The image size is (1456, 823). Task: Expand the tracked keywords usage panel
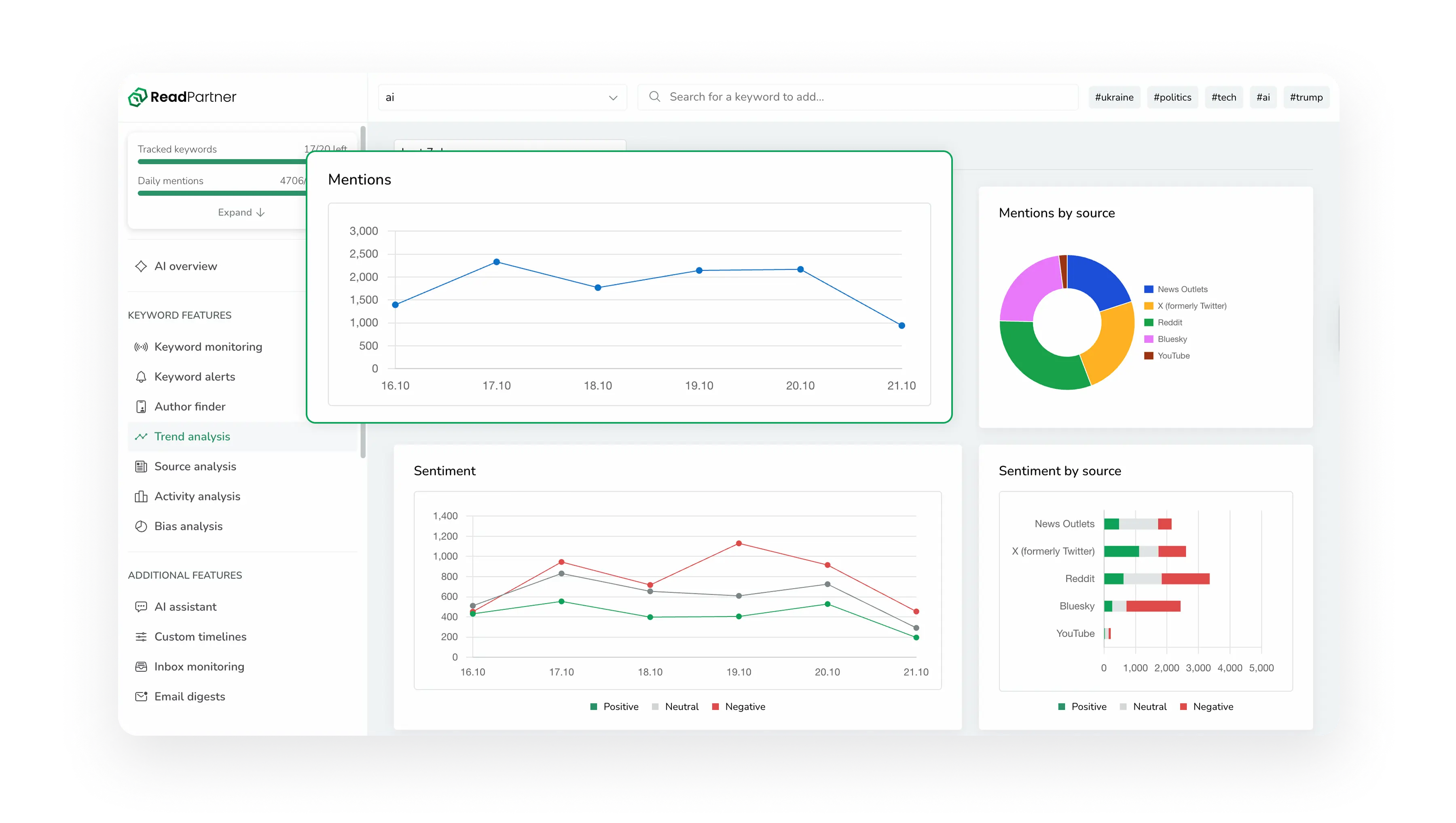[x=241, y=213]
